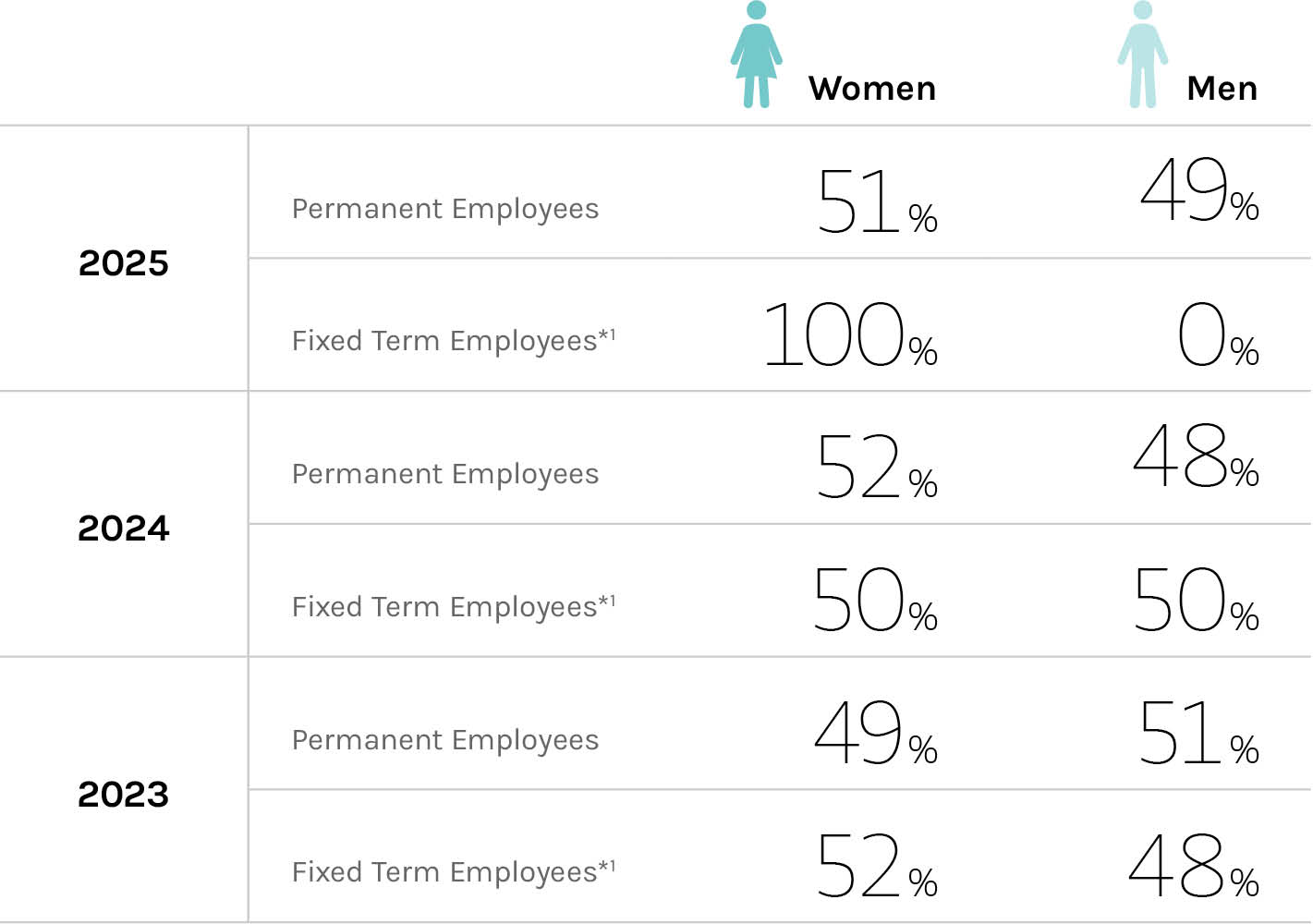Screen dimensions: 1313x924
Task: Select 2025 Permanent Employees row label
Action: click(445, 209)
